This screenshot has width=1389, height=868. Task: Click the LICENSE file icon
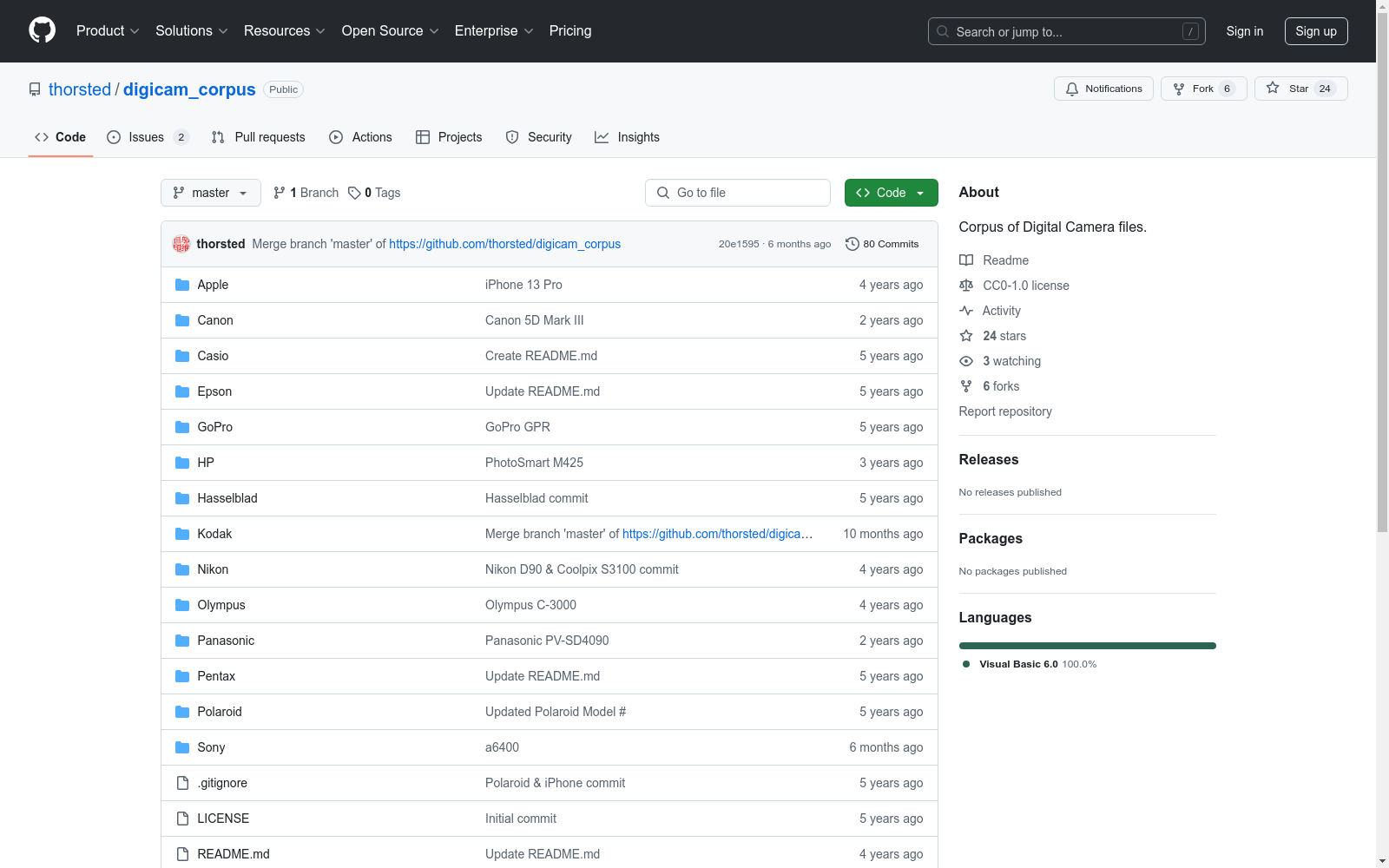click(x=182, y=819)
